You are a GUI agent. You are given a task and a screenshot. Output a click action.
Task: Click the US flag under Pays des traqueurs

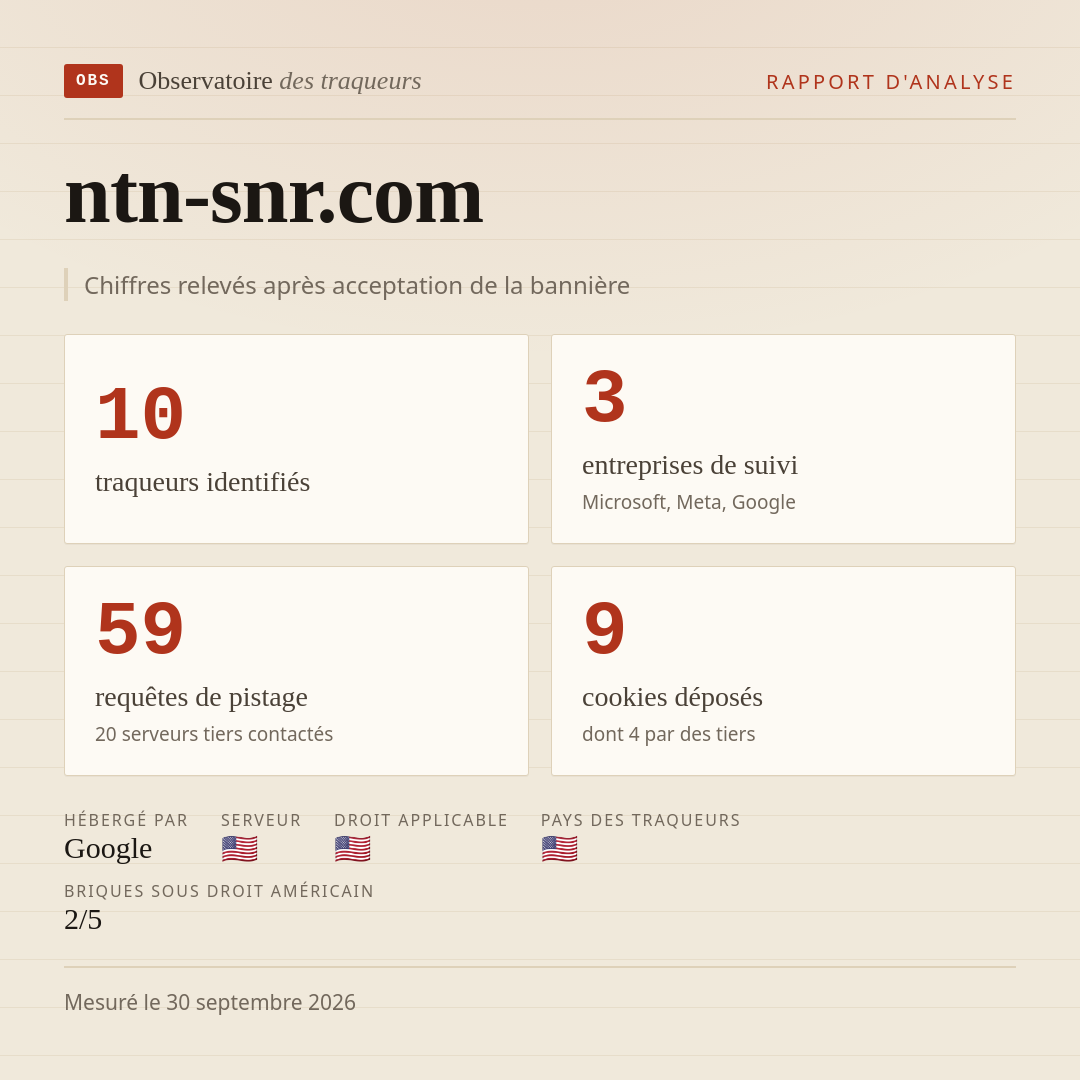click(559, 849)
